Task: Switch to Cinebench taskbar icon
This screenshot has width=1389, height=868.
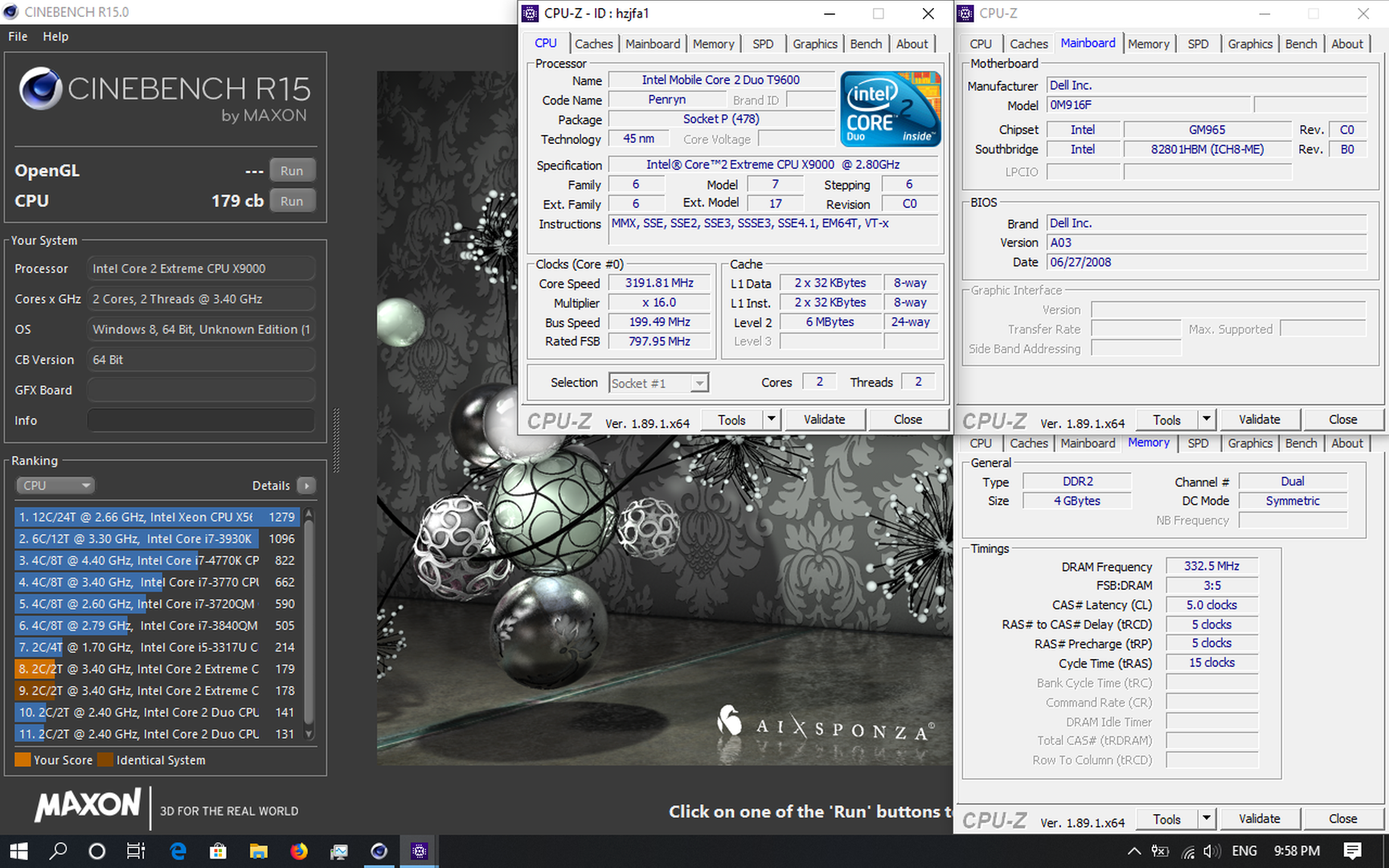Action: click(x=379, y=851)
